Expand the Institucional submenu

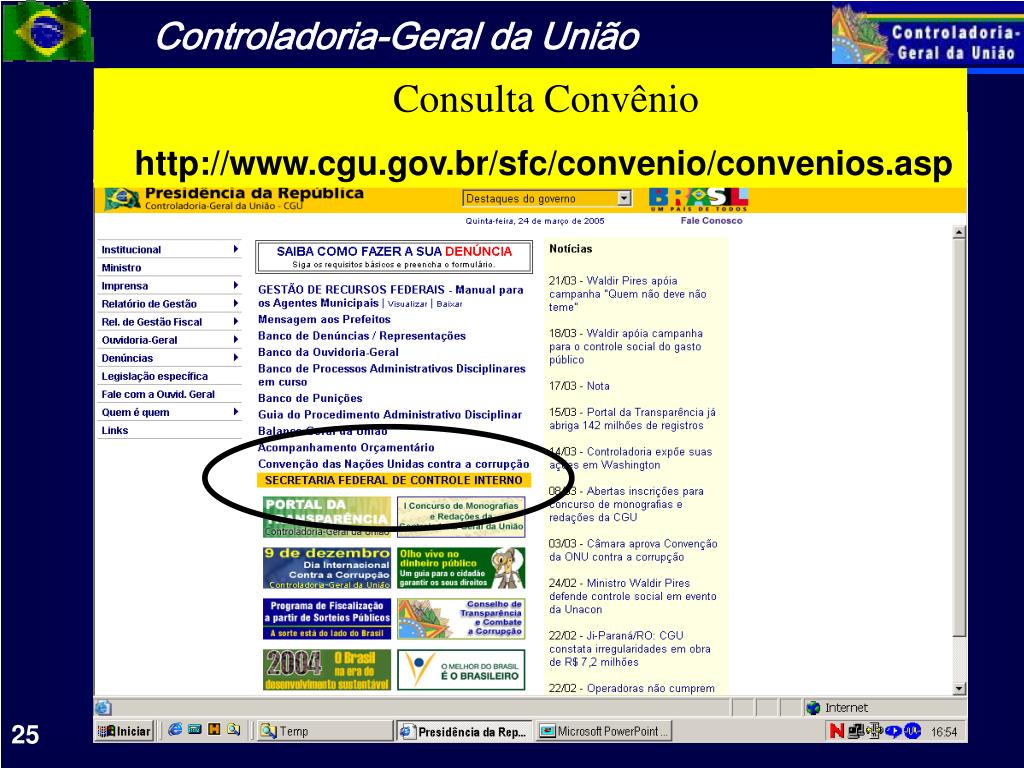point(235,249)
